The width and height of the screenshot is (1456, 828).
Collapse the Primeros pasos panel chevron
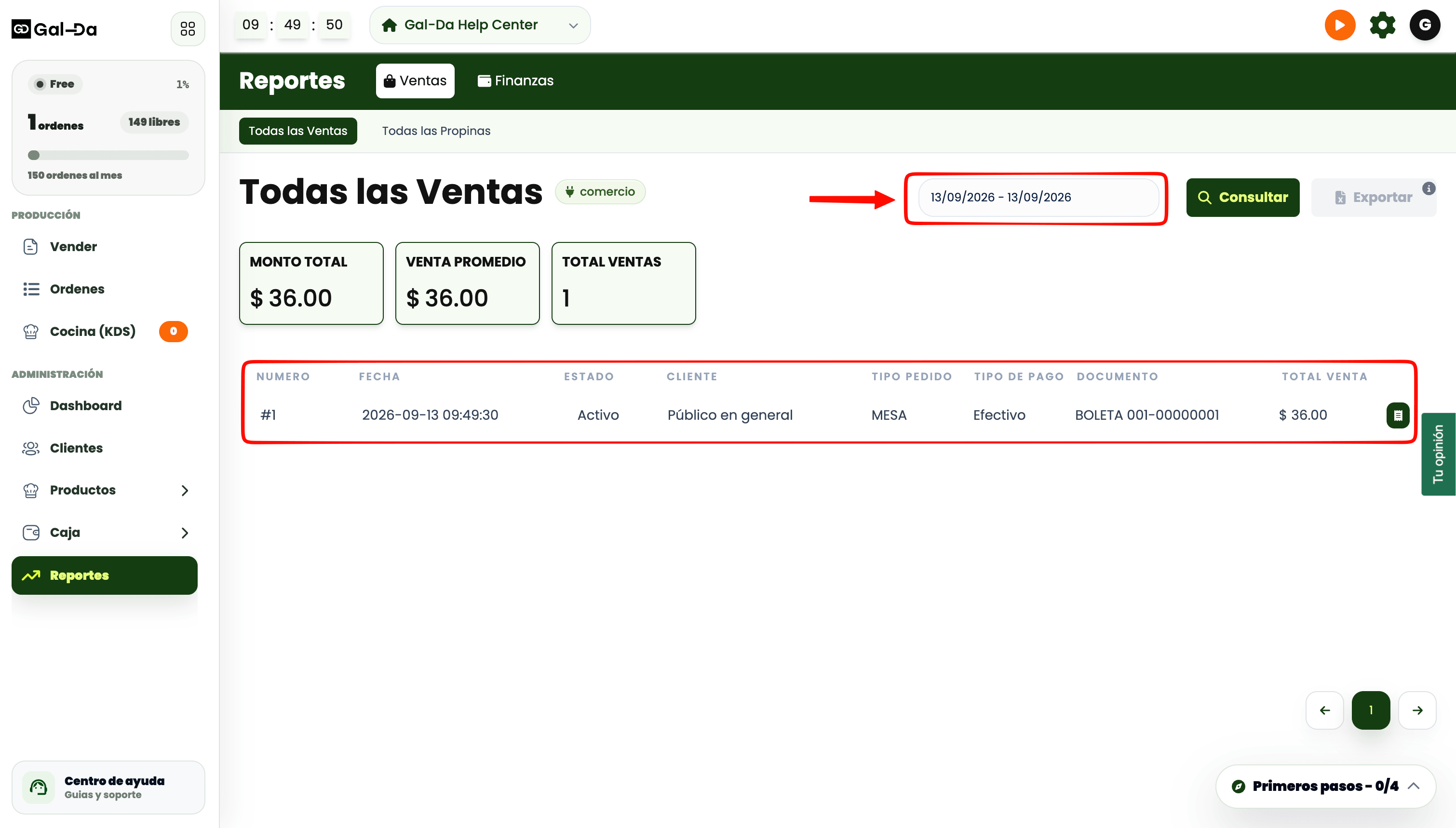(1414, 787)
